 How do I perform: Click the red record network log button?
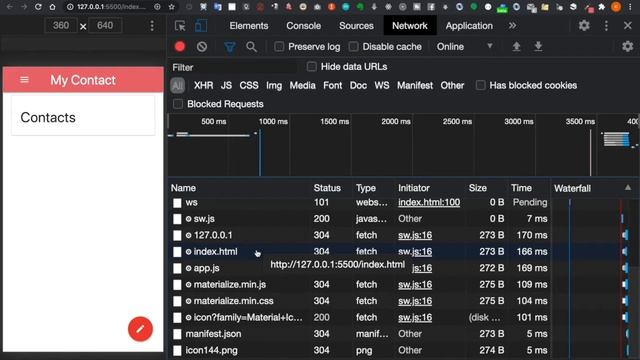point(180,47)
